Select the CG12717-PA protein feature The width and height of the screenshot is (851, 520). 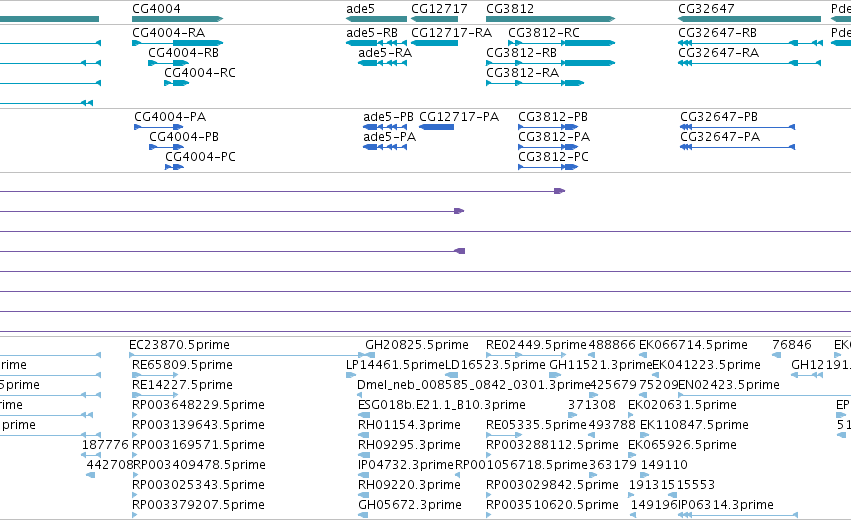coord(436,127)
